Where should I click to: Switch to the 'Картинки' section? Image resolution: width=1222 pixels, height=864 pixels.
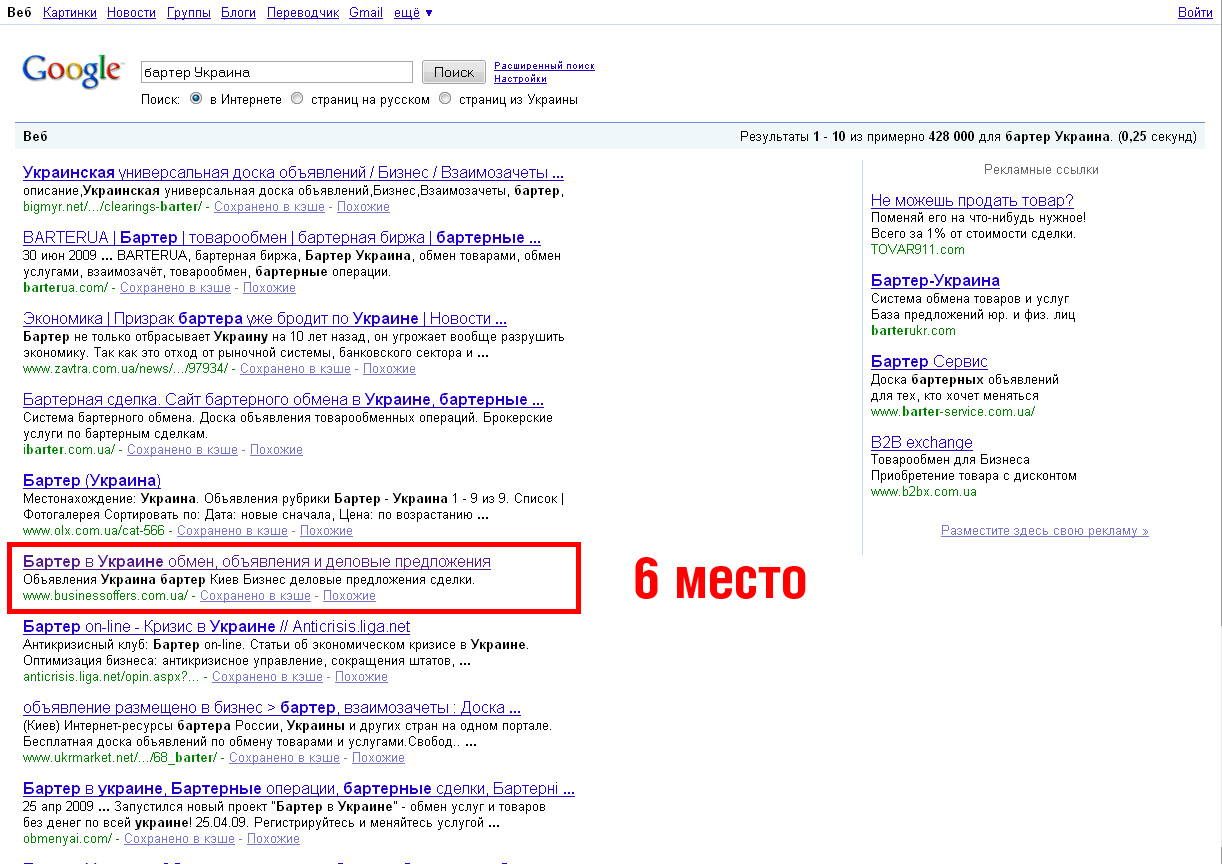(x=69, y=12)
